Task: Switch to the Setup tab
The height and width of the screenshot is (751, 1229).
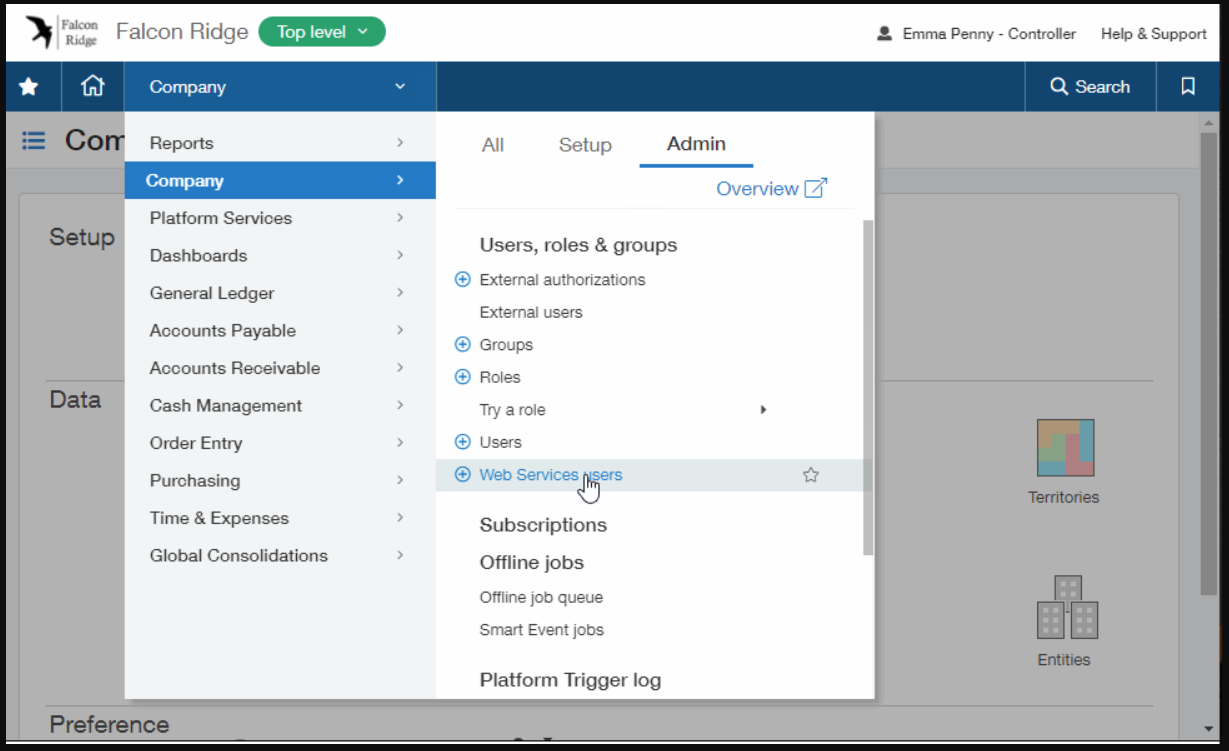Action: coord(585,145)
